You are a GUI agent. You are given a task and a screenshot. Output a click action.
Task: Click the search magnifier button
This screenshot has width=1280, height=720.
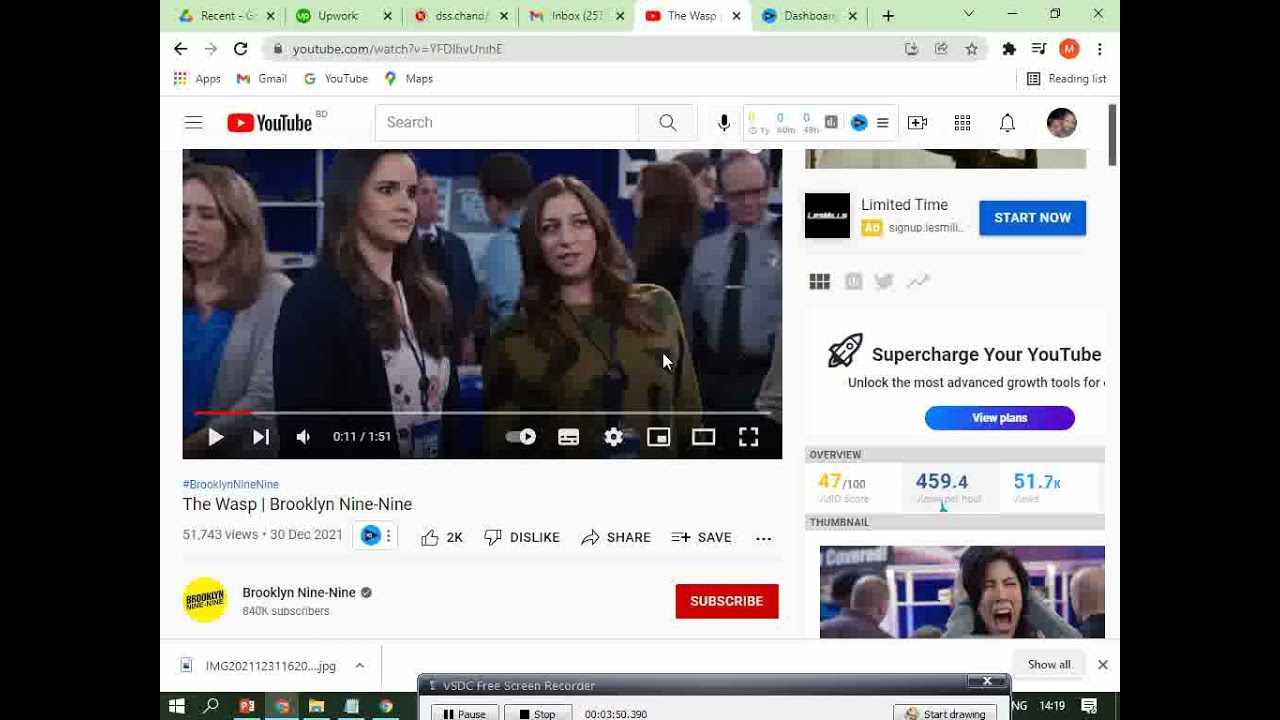tap(667, 122)
